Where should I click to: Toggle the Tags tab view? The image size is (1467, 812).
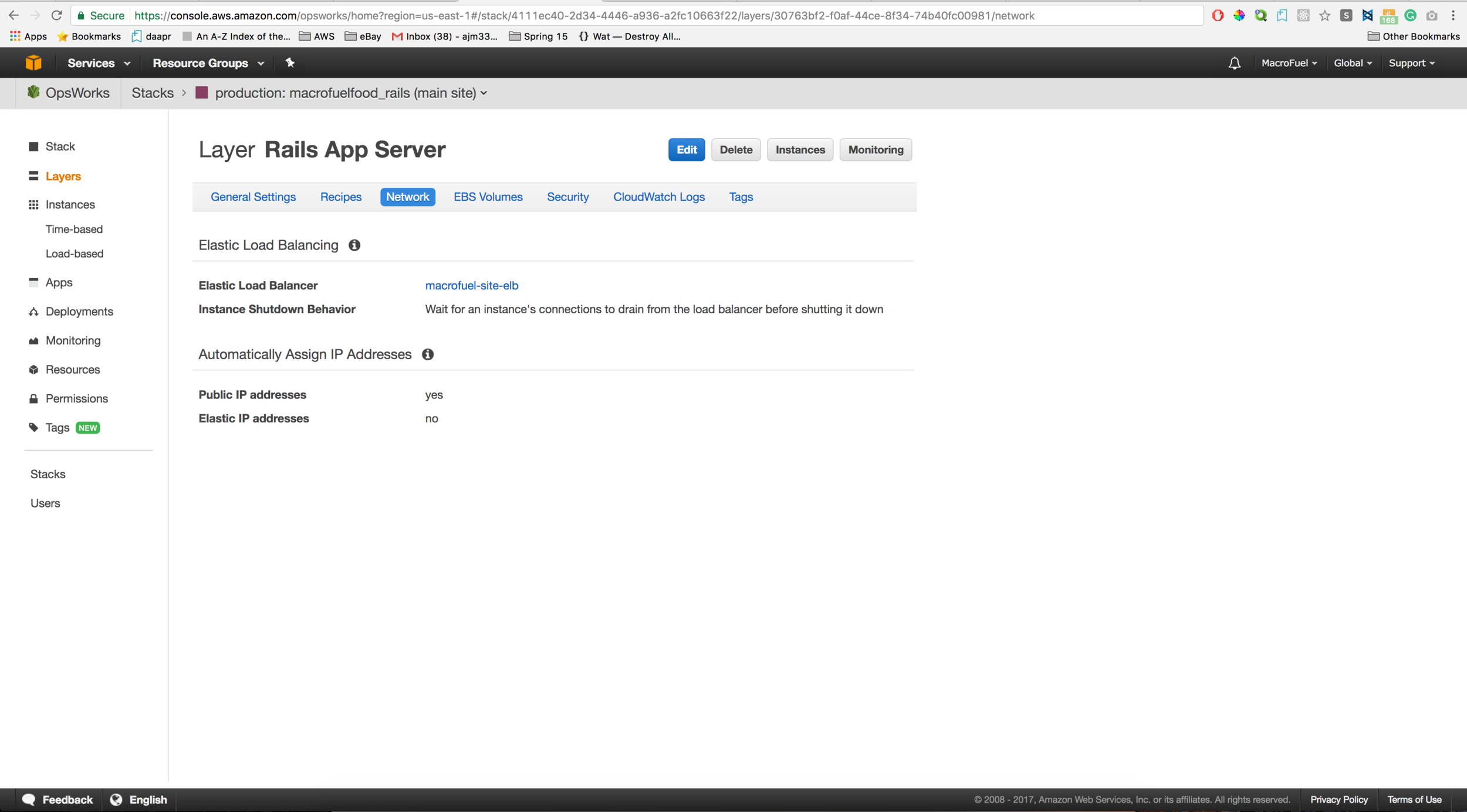pos(740,196)
